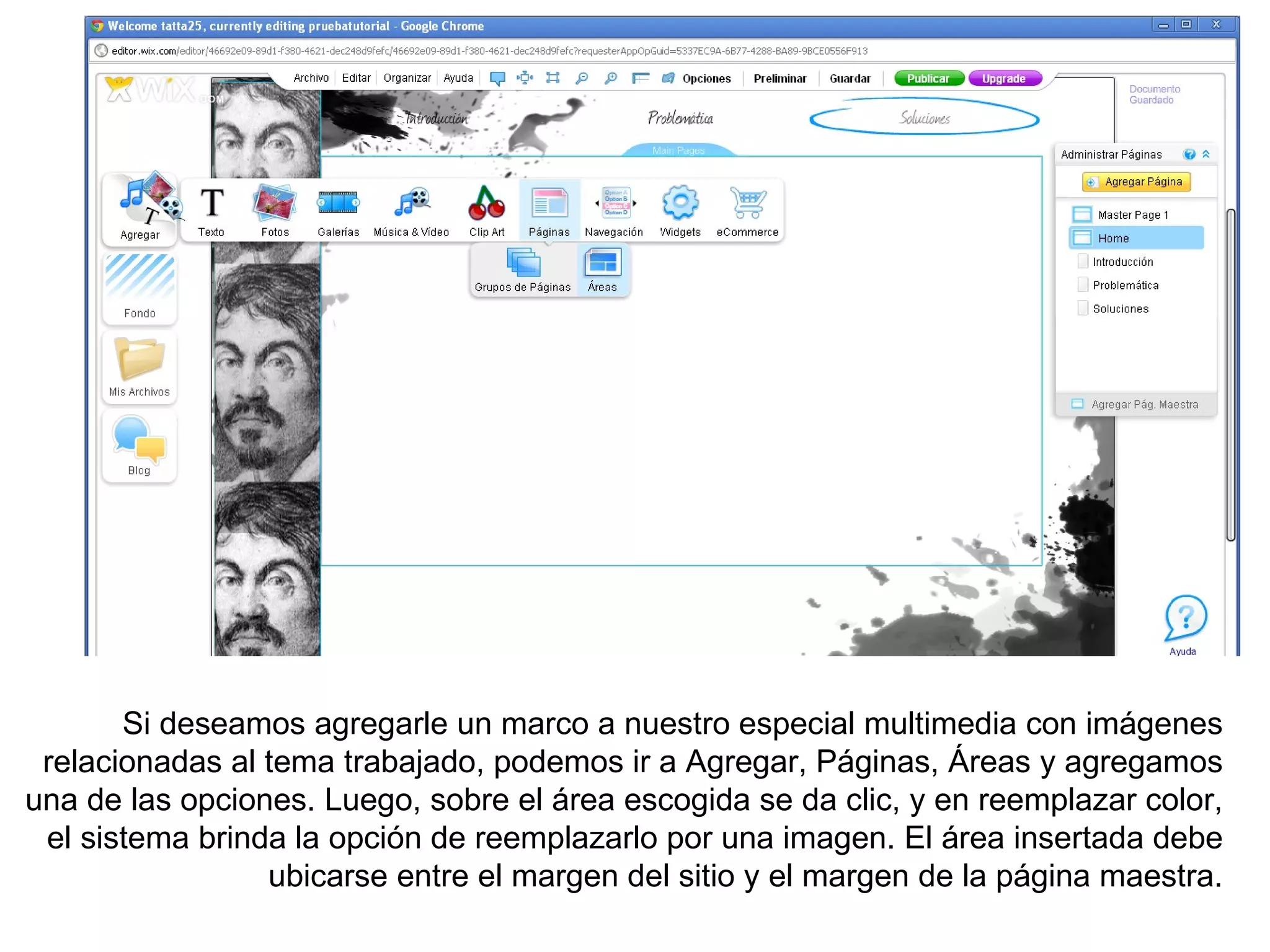The image size is (1270, 952).
Task: Zoom out with the magnifier minus icon
Action: (x=582, y=78)
